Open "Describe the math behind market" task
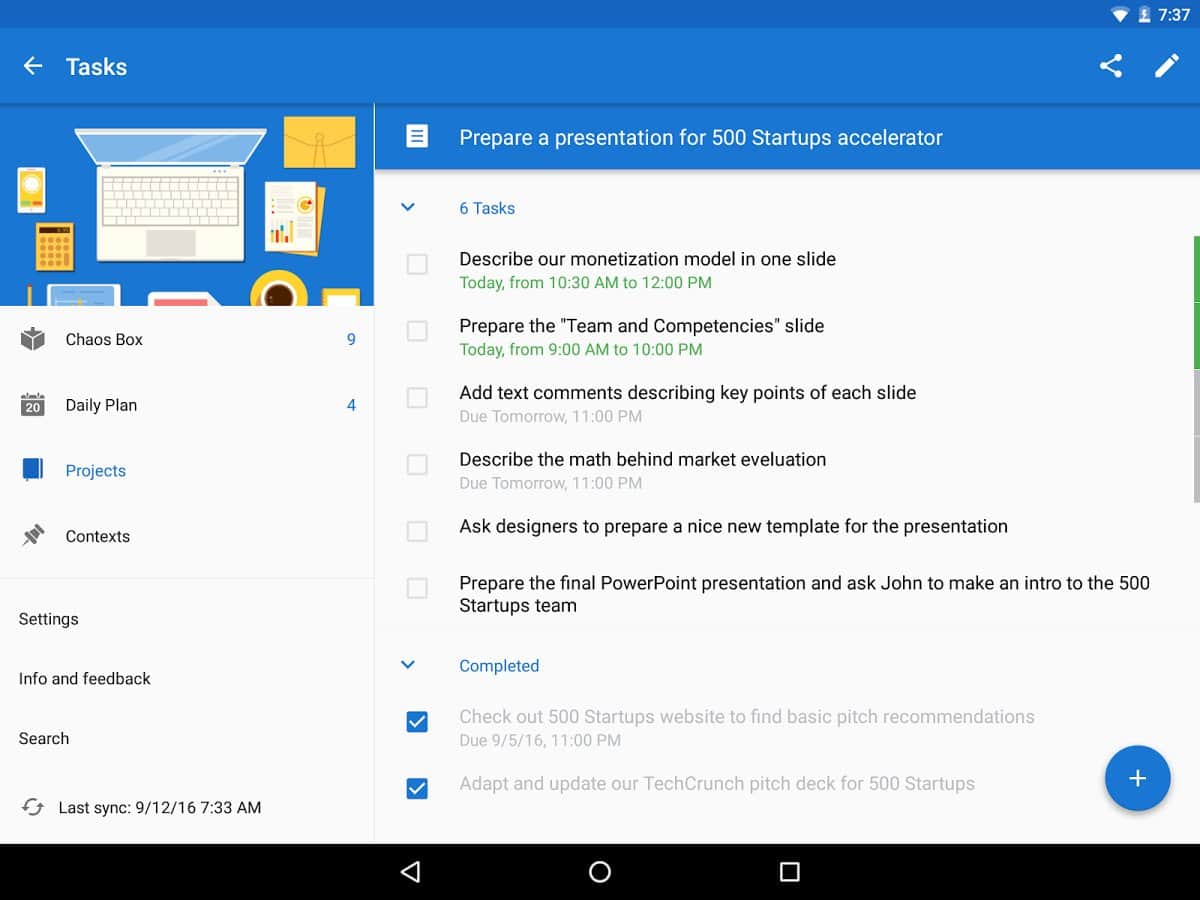The image size is (1200, 900). coord(642,460)
